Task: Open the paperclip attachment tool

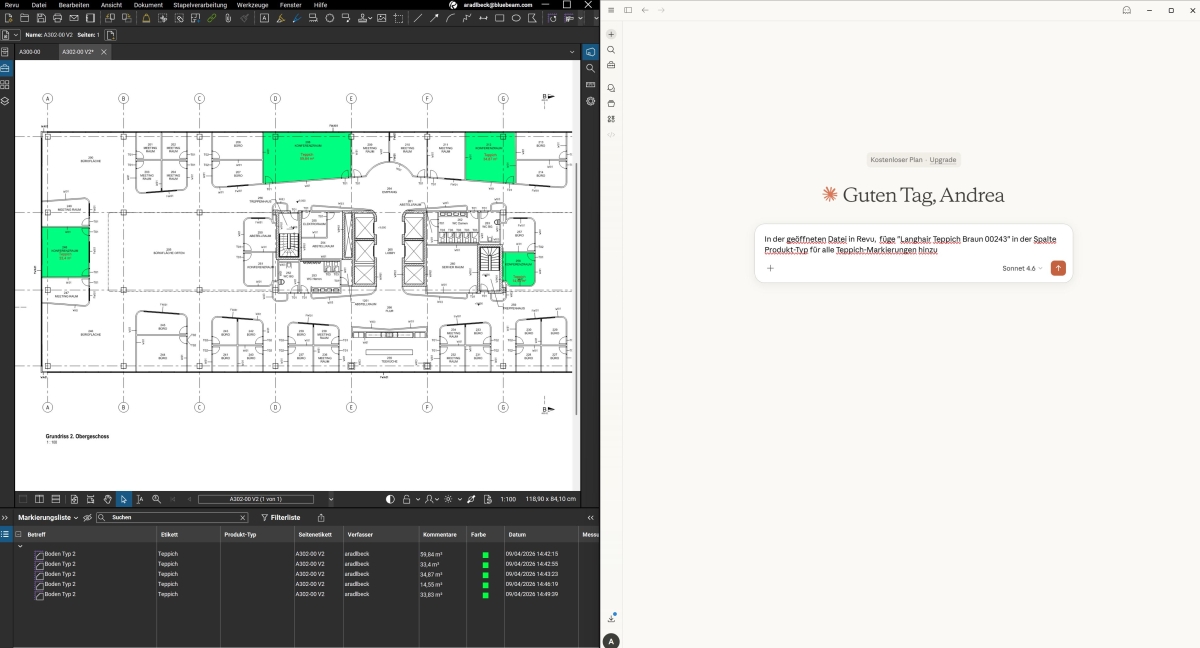Action: tap(228, 18)
